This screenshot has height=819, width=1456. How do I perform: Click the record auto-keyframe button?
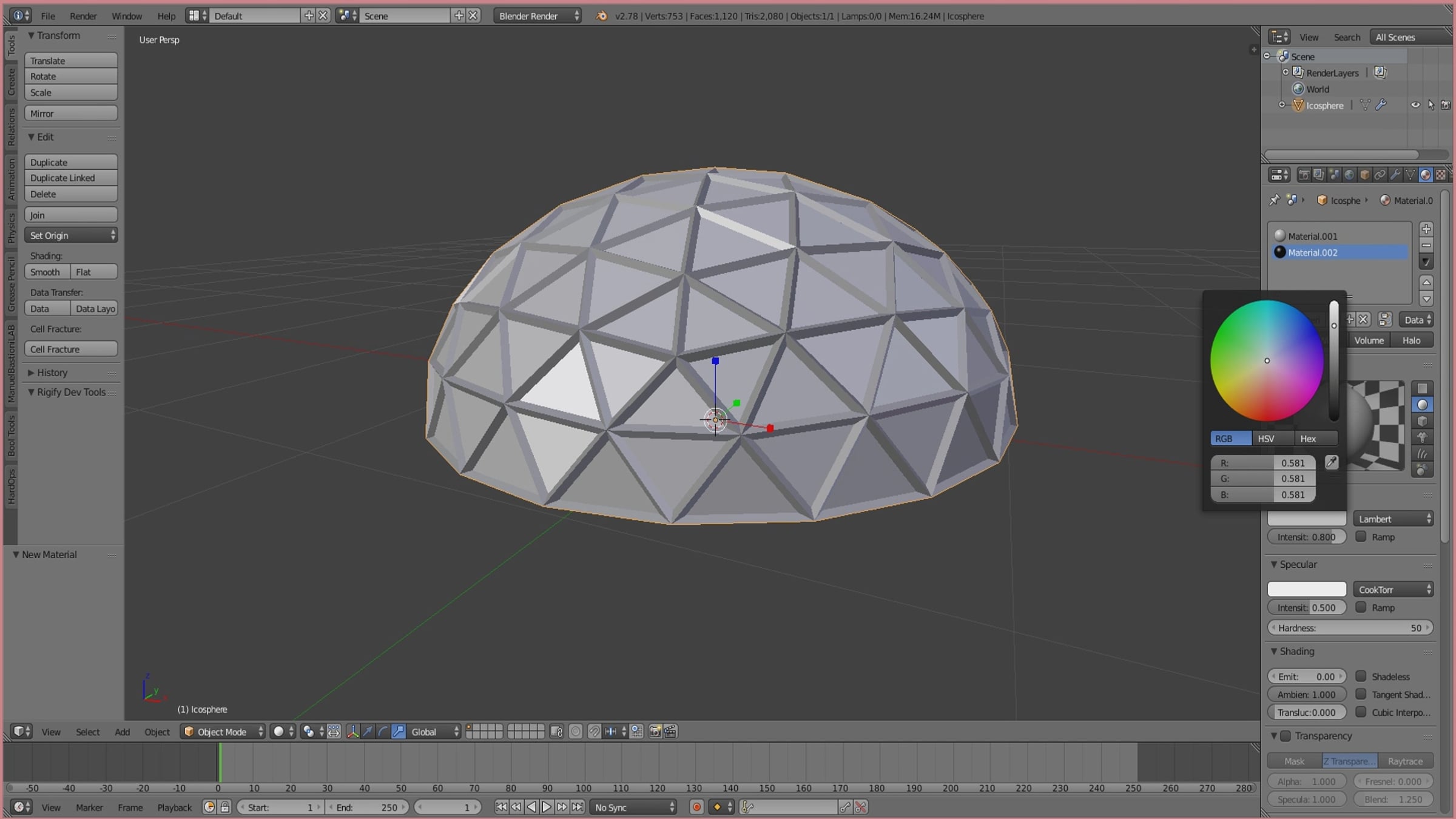(696, 807)
